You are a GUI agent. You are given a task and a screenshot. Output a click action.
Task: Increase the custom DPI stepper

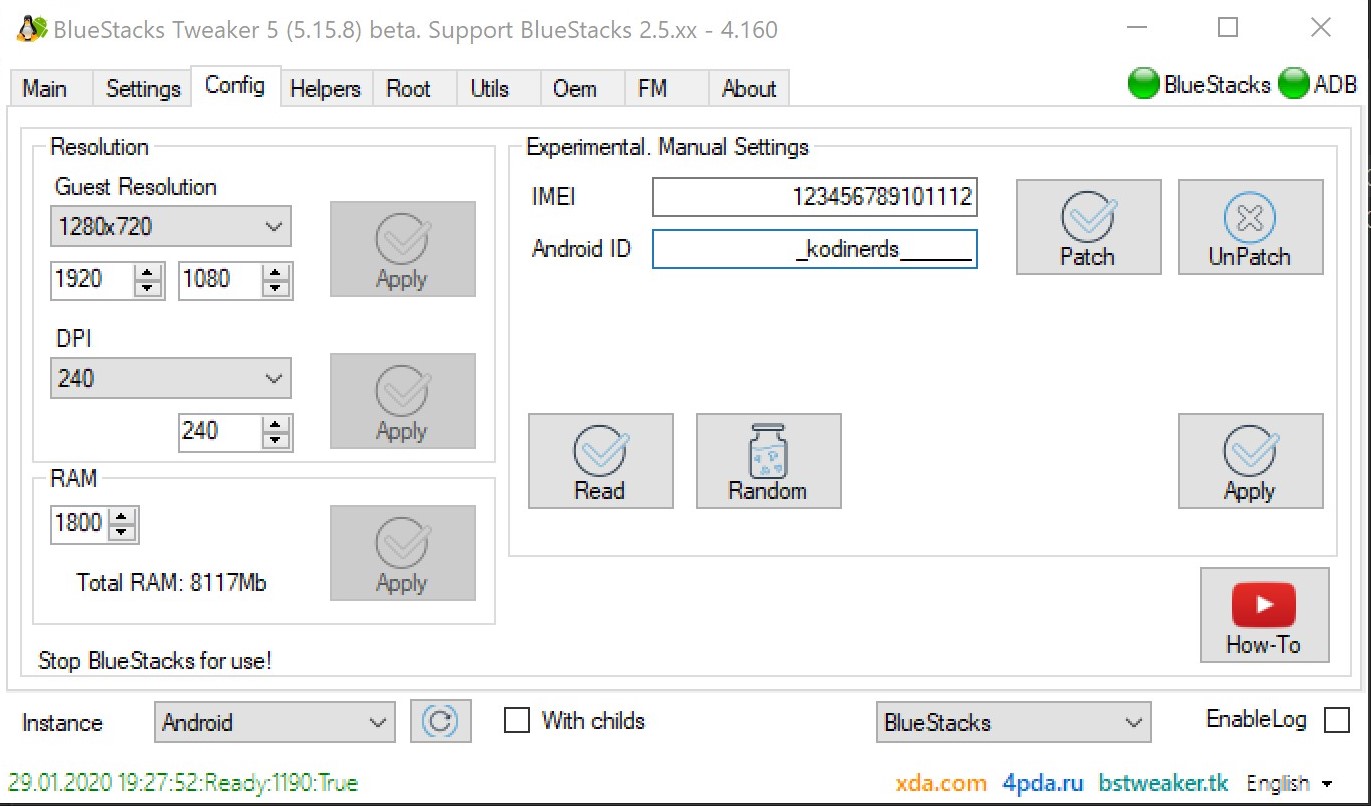click(x=276, y=424)
